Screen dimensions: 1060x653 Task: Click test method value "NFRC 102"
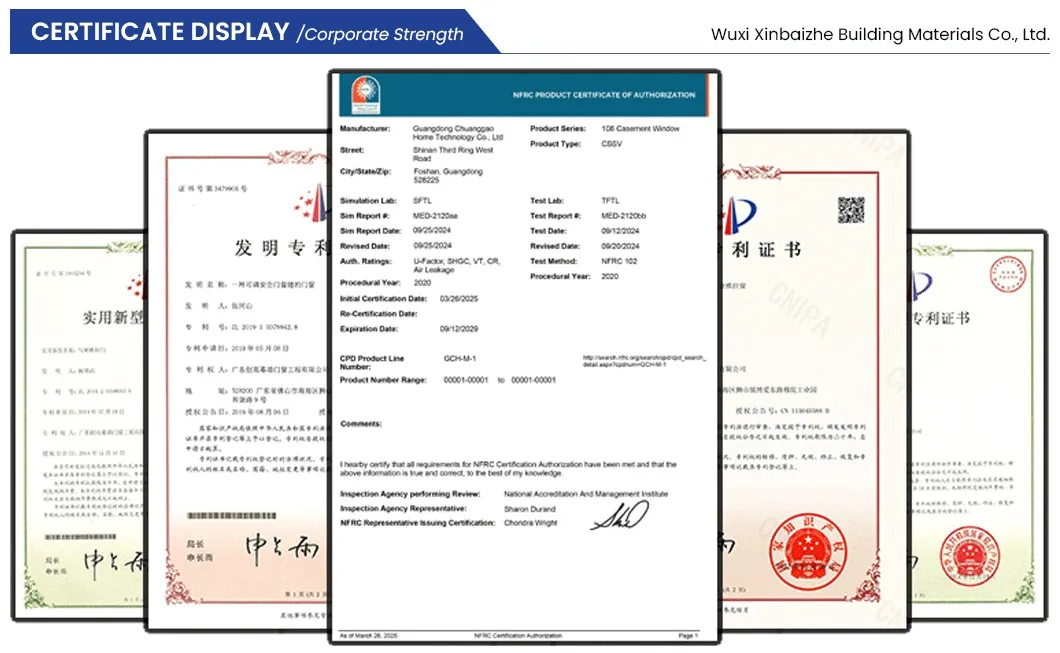click(x=619, y=261)
